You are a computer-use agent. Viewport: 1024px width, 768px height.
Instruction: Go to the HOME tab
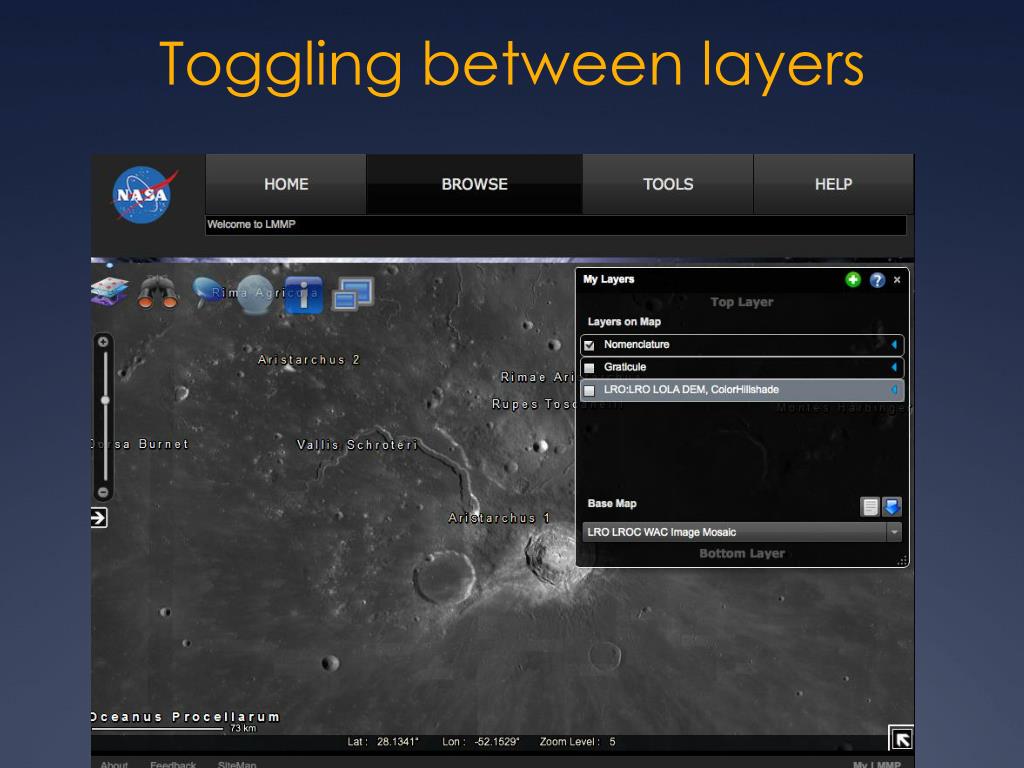pos(286,184)
